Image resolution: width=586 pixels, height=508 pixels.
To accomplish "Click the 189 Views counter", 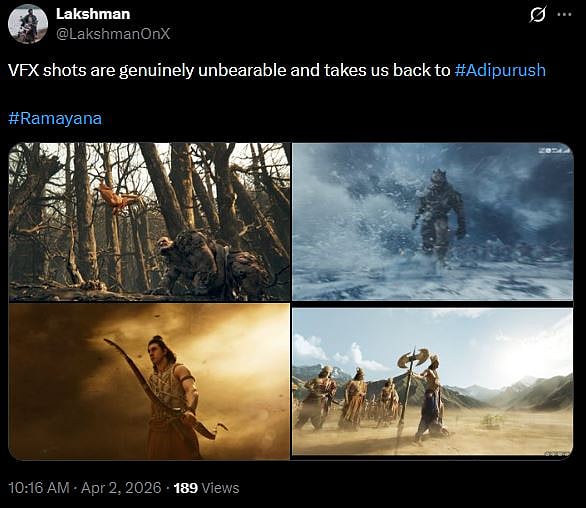I will click(206, 488).
